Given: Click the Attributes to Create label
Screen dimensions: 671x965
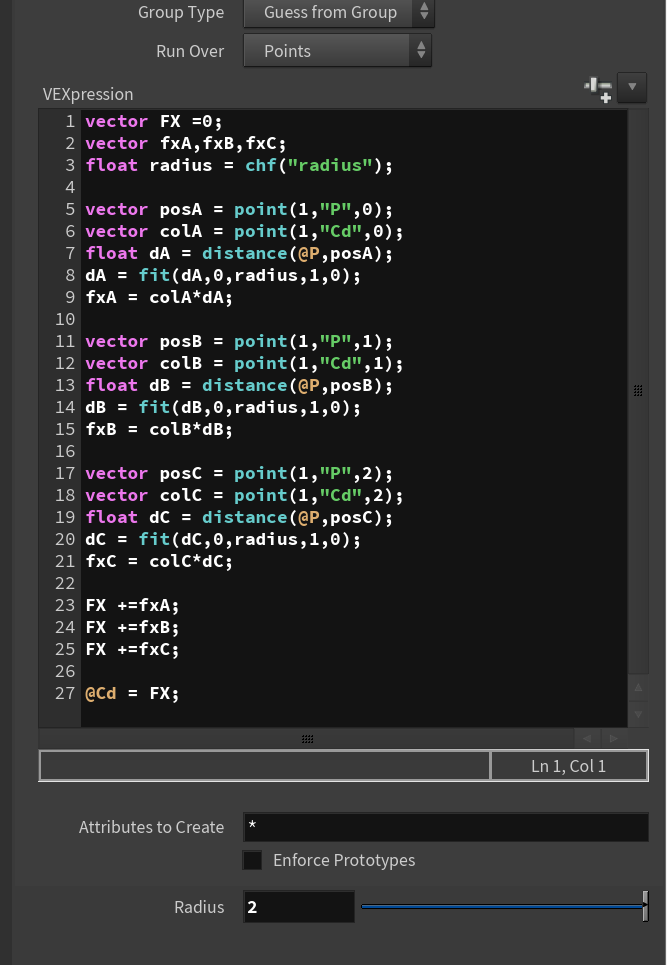Looking at the screenshot, I should (x=151, y=827).
